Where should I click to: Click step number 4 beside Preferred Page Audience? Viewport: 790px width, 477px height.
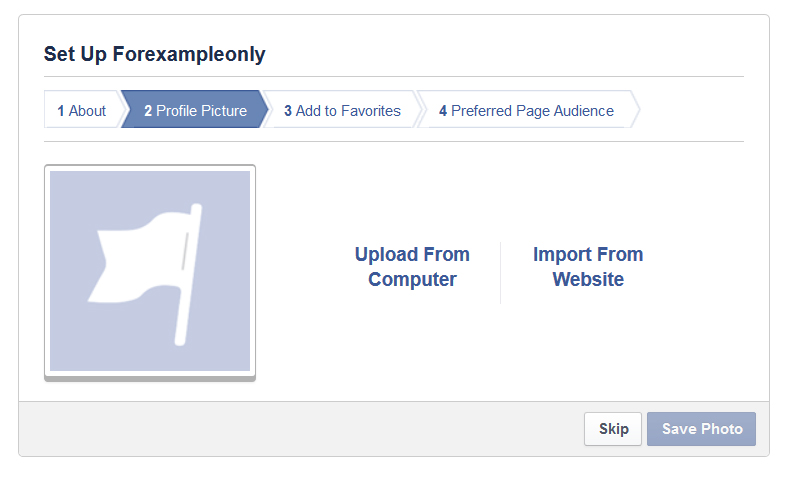tap(443, 111)
